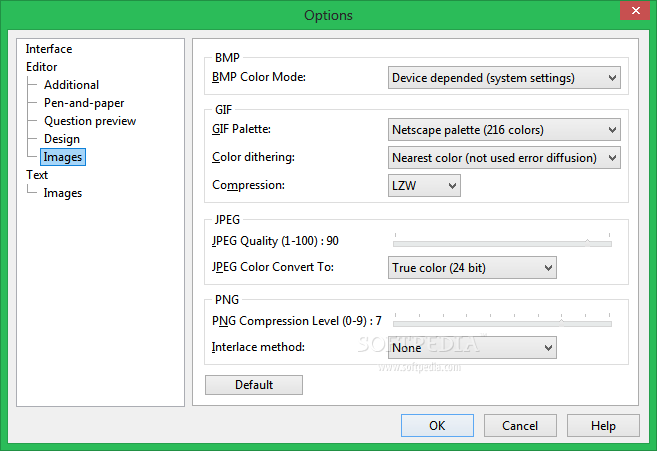Viewport: 657px width, 451px height.
Task: Select Design under Editor
Action: 62,139
